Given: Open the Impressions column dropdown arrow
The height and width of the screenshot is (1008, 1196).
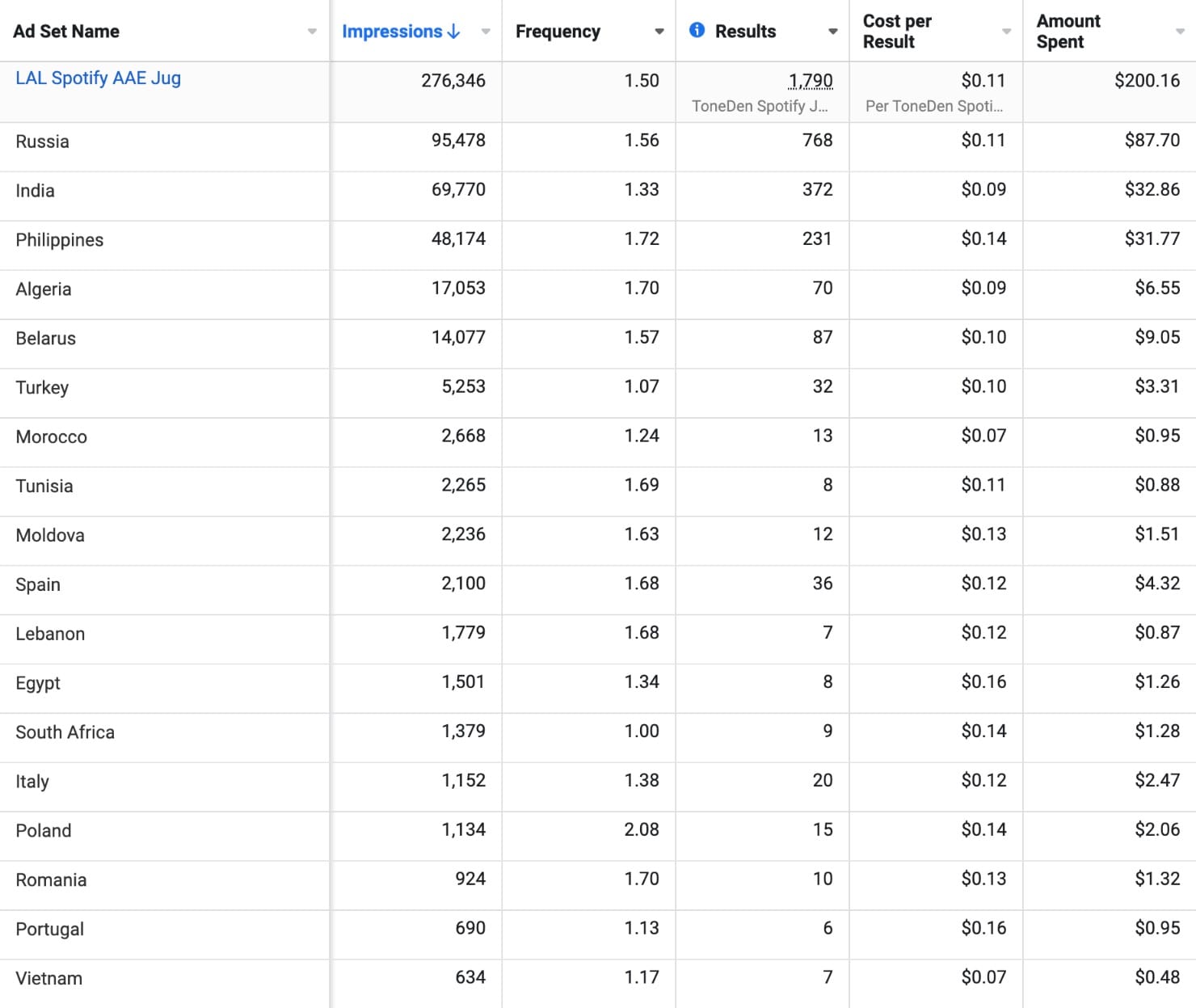Looking at the screenshot, I should click(486, 32).
